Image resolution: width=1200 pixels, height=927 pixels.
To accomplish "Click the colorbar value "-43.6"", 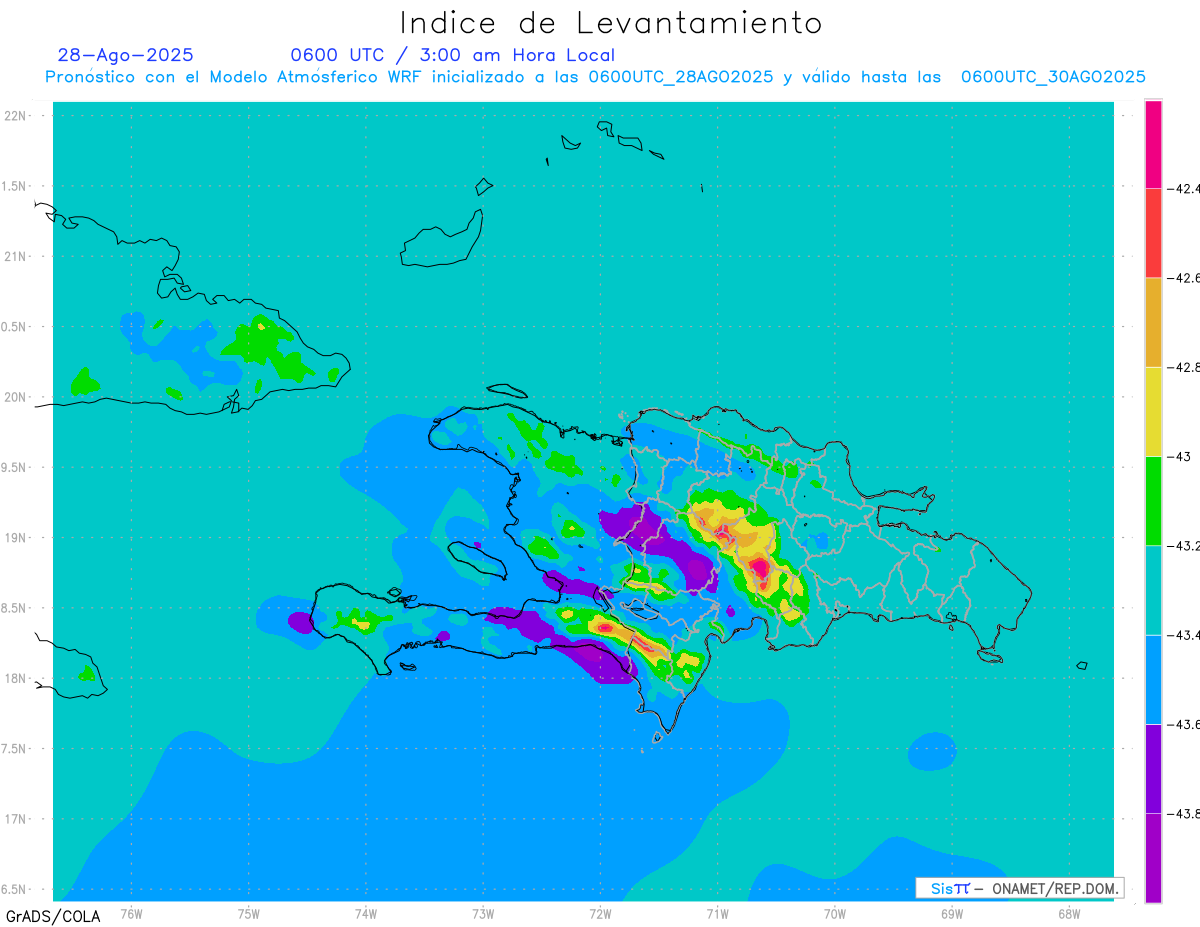I will 1185,724.
